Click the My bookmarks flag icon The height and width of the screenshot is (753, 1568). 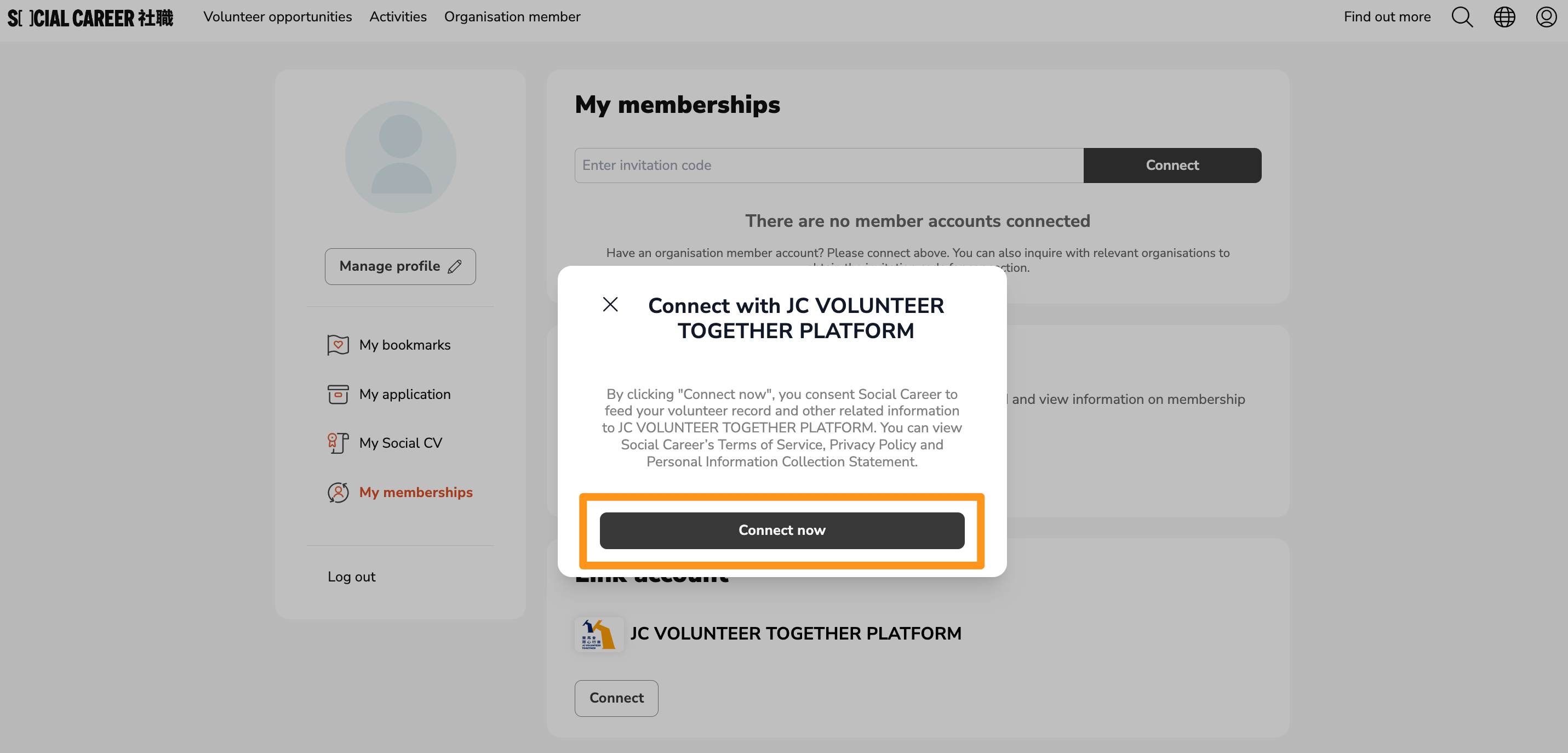click(338, 345)
